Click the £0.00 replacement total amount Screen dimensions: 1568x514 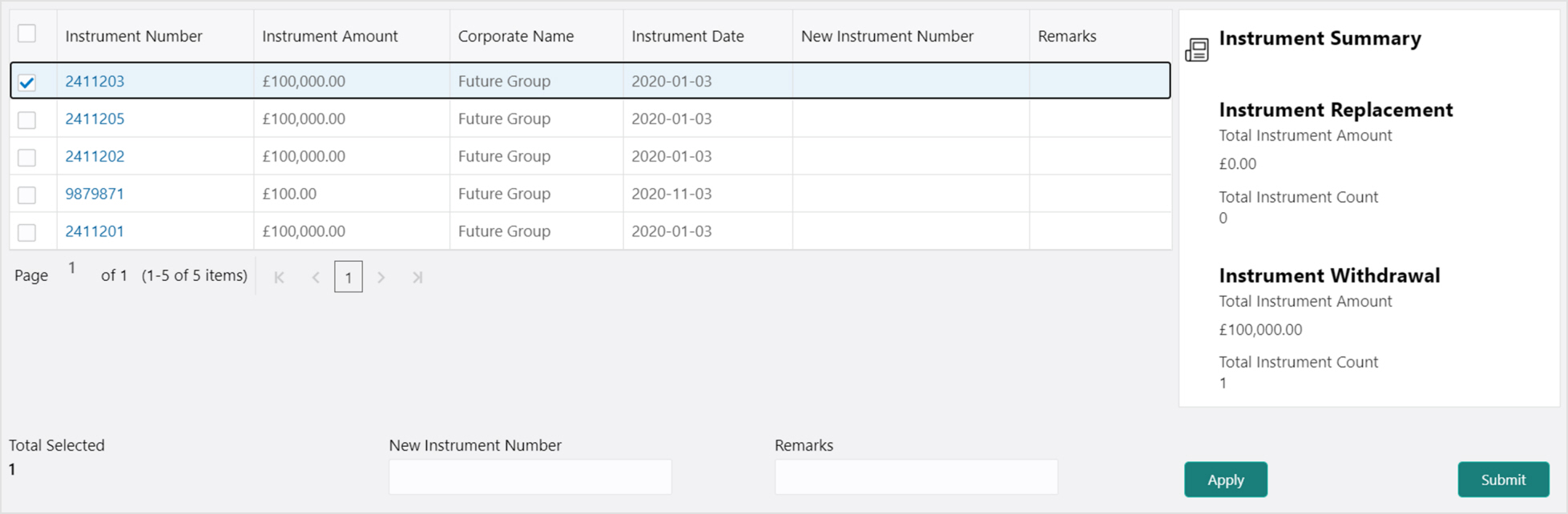tap(1238, 164)
